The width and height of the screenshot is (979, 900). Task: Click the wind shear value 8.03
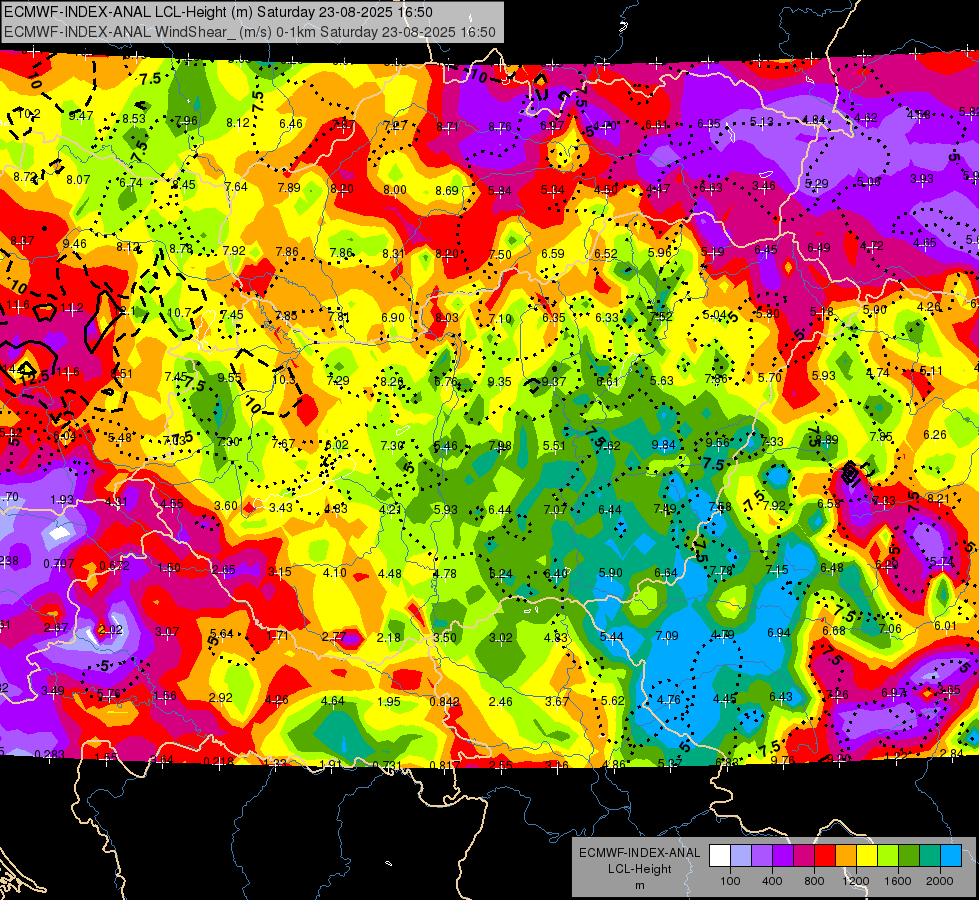[446, 318]
